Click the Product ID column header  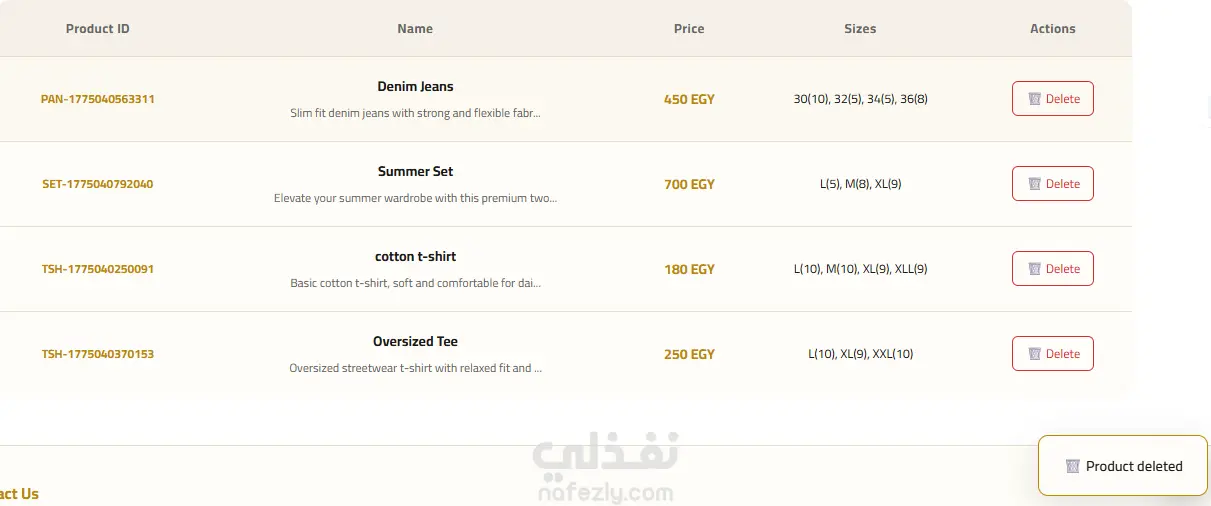coord(98,29)
